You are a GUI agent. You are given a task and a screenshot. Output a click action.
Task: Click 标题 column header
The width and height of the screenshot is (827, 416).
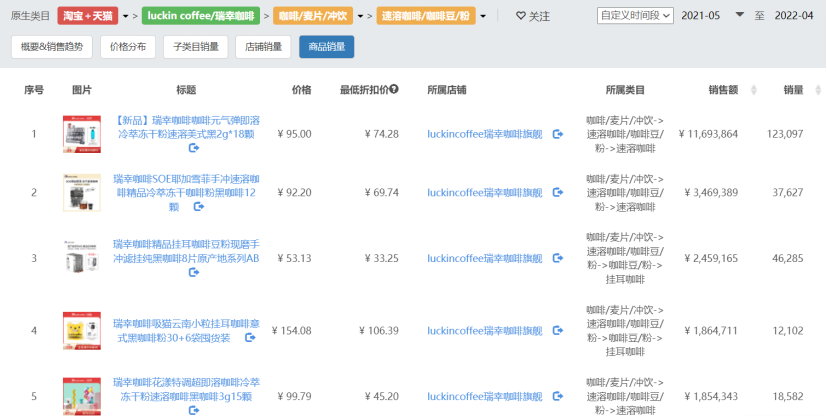click(186, 90)
